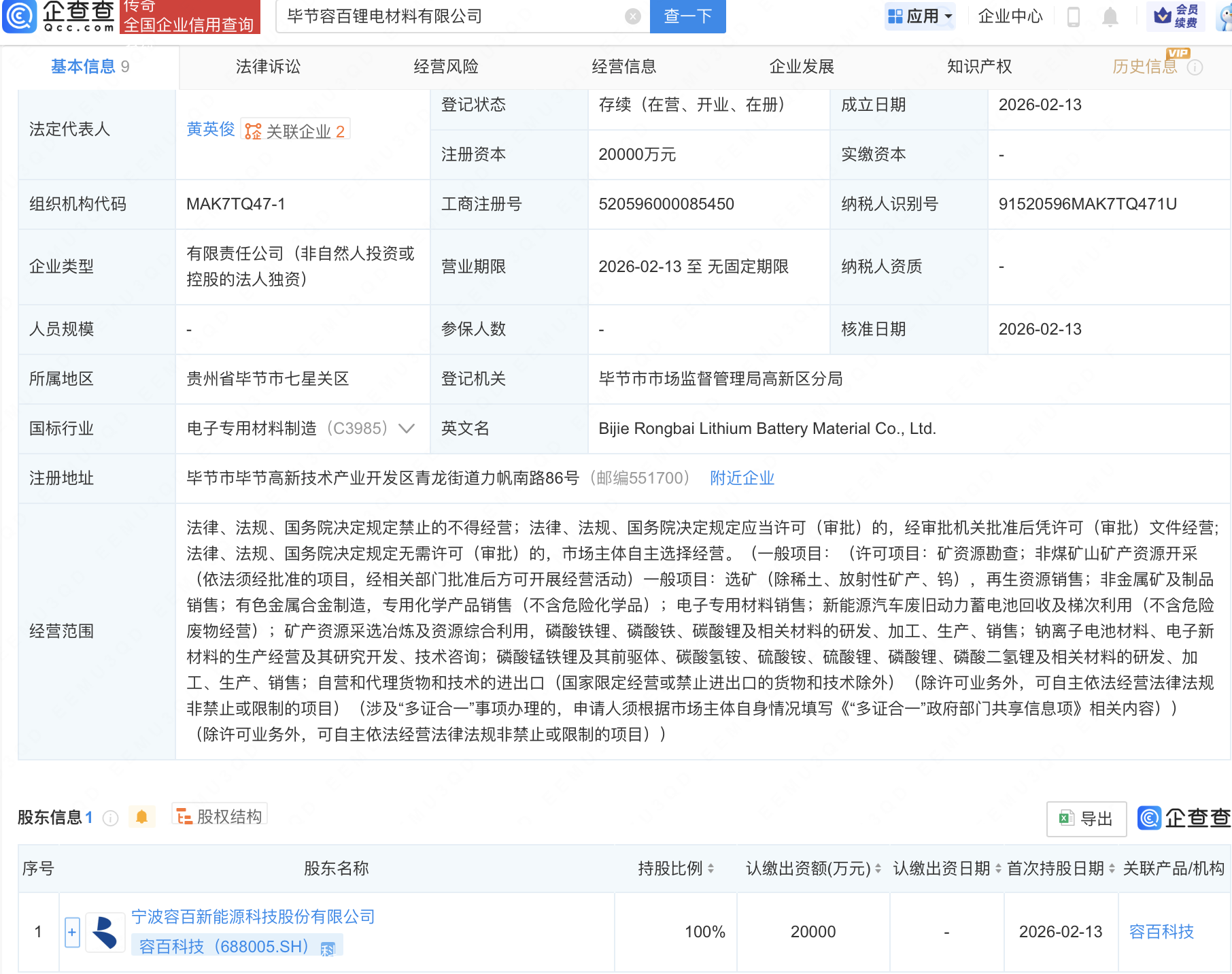Click the 宁波容百 shareholder logo thumbnail
Image resolution: width=1232 pixels, height=974 pixels.
coord(105,932)
